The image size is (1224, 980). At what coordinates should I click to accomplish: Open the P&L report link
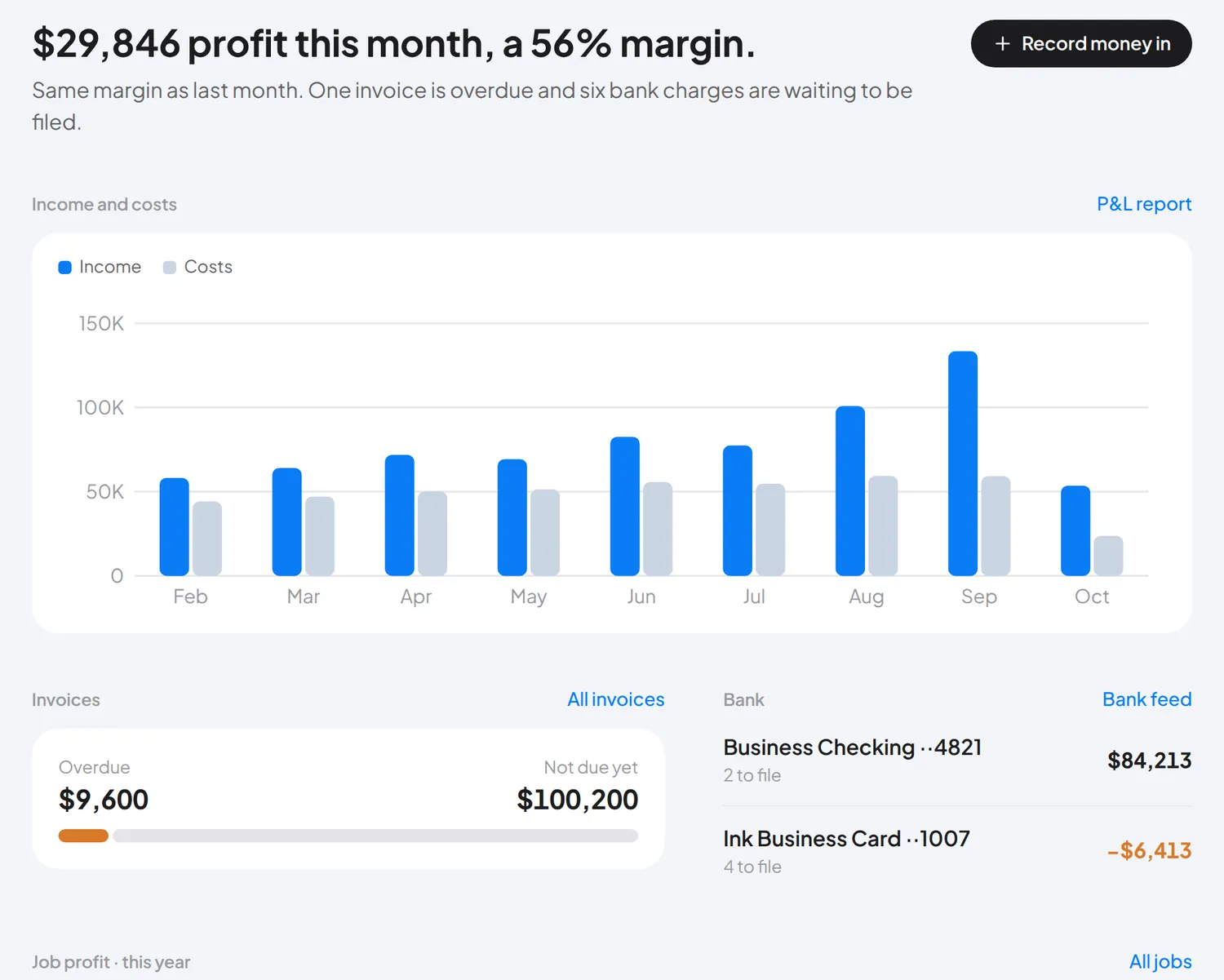point(1144,204)
